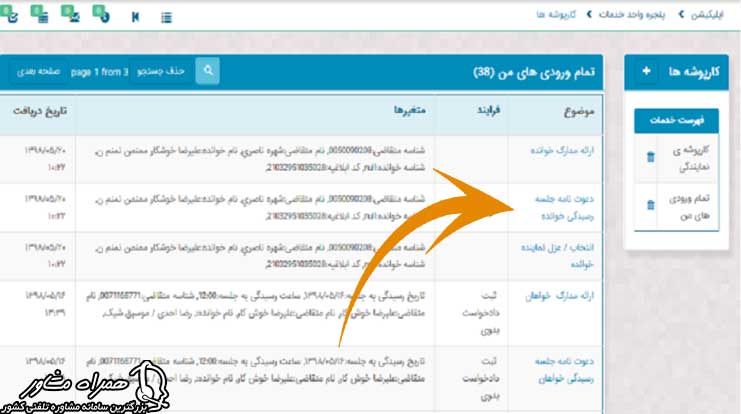Click the فهرست خدمات header tab
The width and height of the screenshot is (741, 414).
[x=676, y=121]
